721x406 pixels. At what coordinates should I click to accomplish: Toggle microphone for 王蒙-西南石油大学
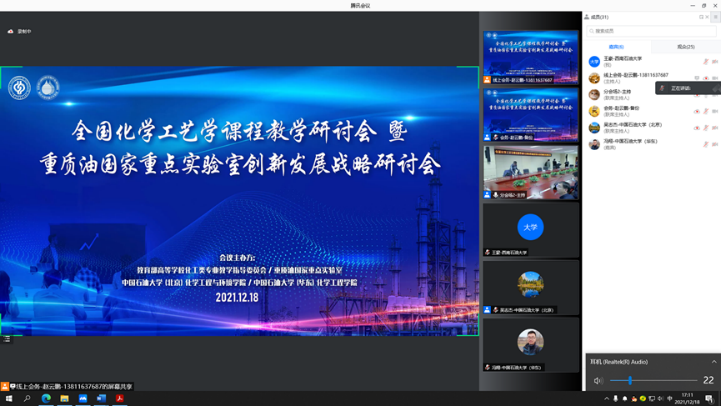(706, 61)
